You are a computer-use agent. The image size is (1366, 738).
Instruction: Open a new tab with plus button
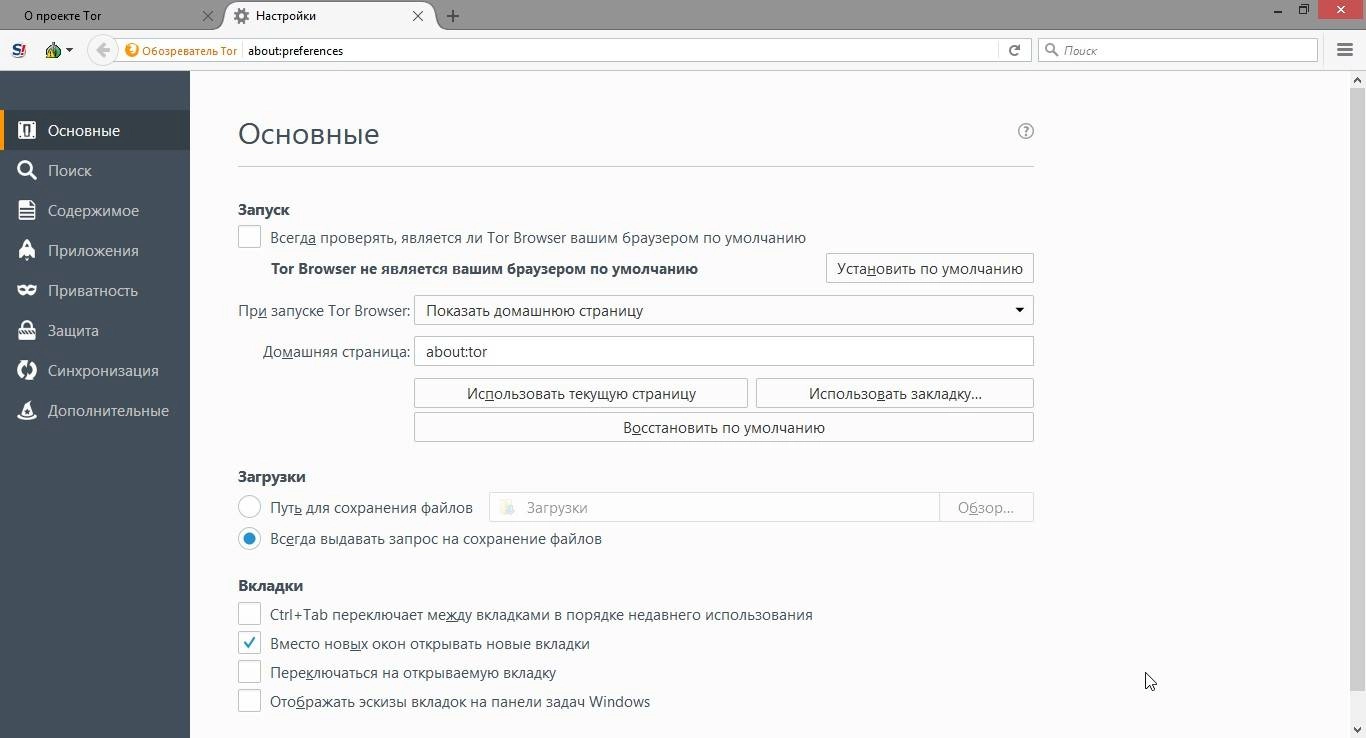coord(453,16)
